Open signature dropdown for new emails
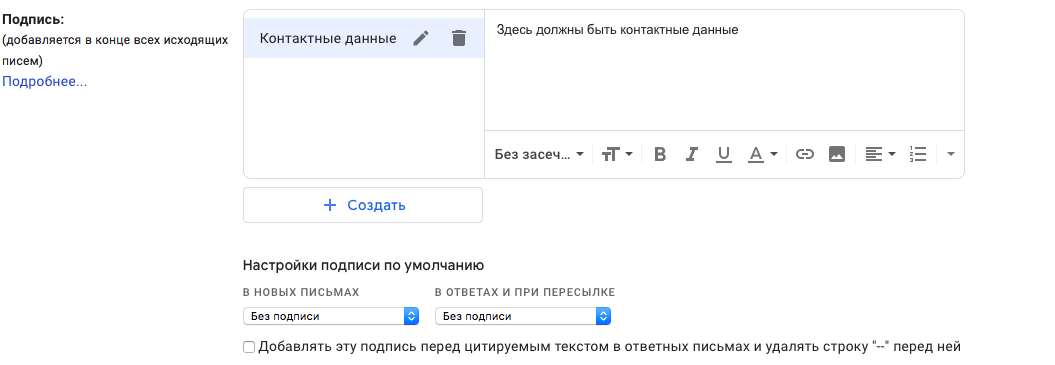The width and height of the screenshot is (1055, 365). tap(331, 316)
